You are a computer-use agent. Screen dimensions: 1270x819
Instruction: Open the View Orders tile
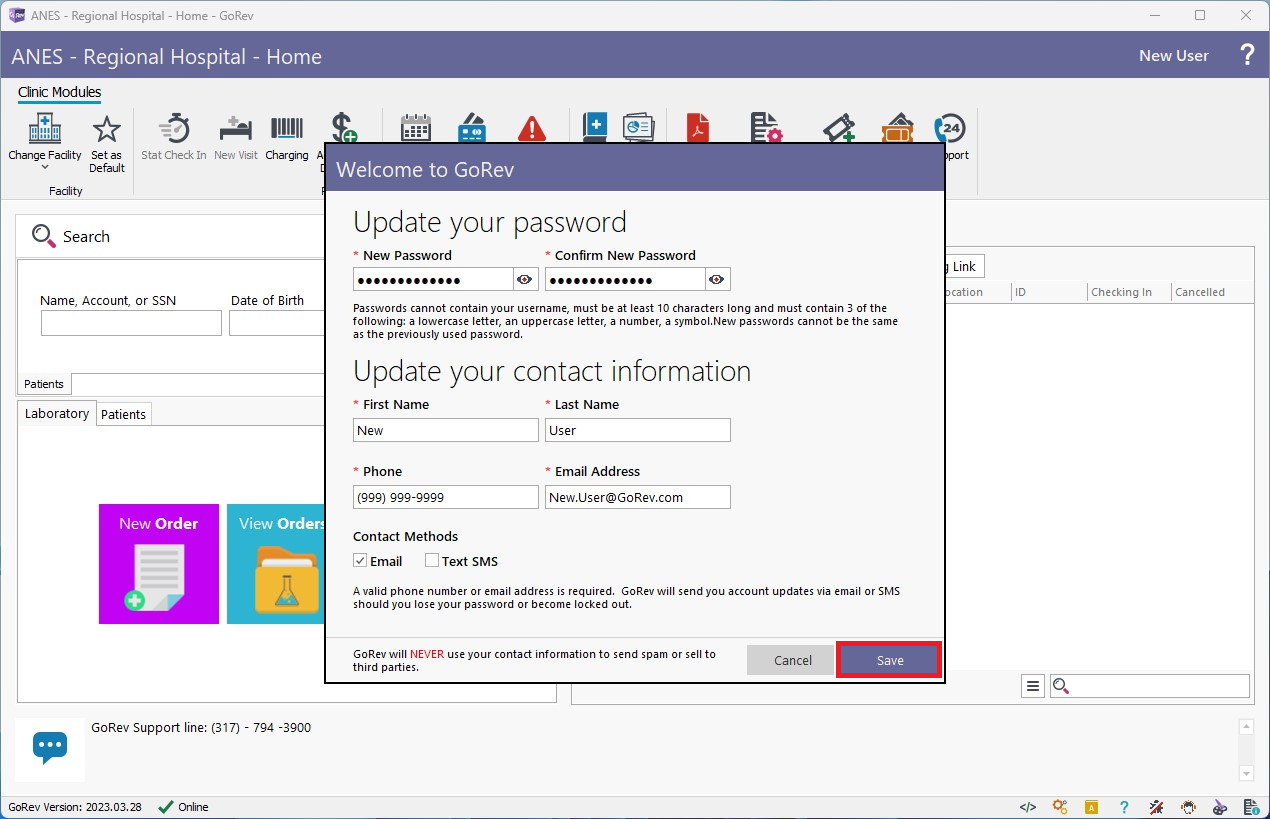tap(277, 564)
